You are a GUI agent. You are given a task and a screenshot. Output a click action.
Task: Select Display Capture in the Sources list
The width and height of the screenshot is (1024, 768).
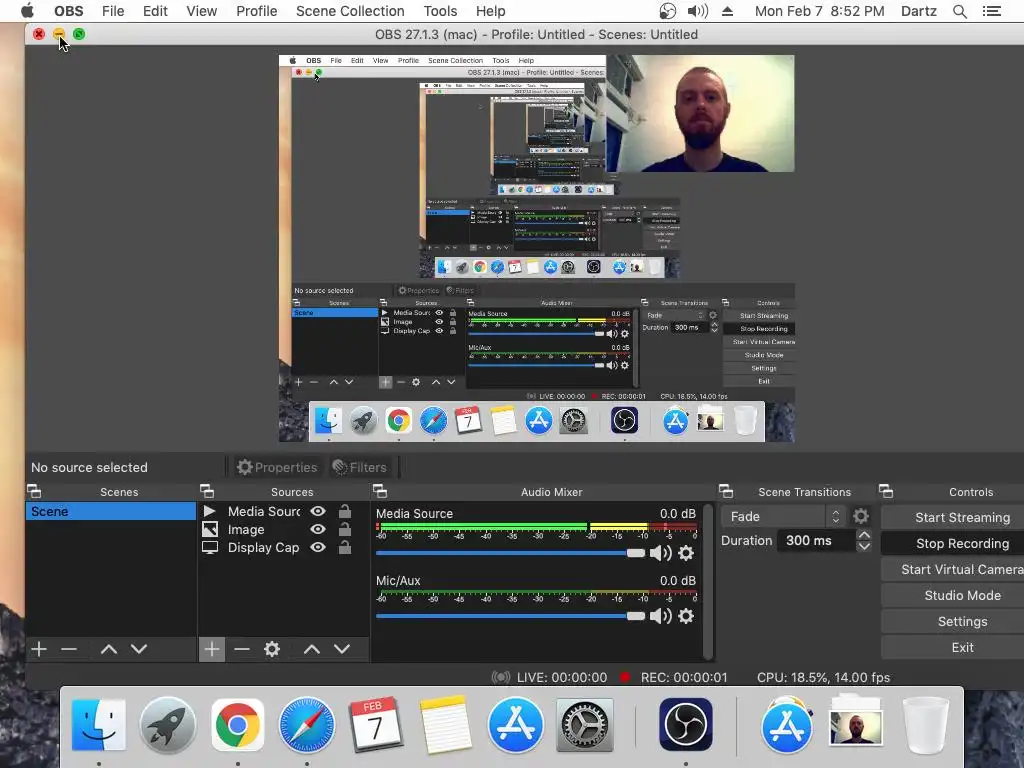[263, 547]
